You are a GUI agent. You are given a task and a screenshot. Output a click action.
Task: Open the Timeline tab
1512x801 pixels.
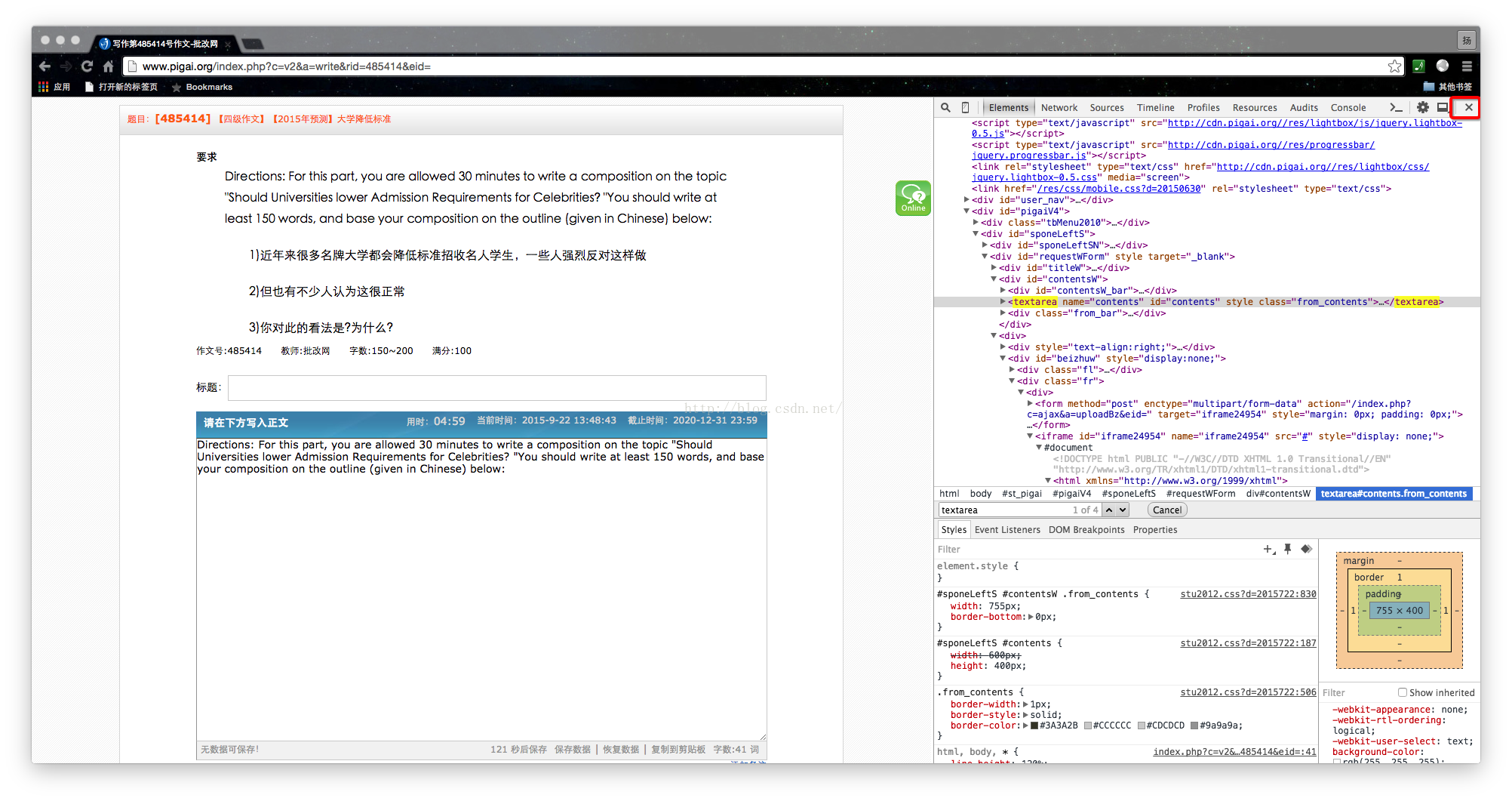(x=1156, y=108)
